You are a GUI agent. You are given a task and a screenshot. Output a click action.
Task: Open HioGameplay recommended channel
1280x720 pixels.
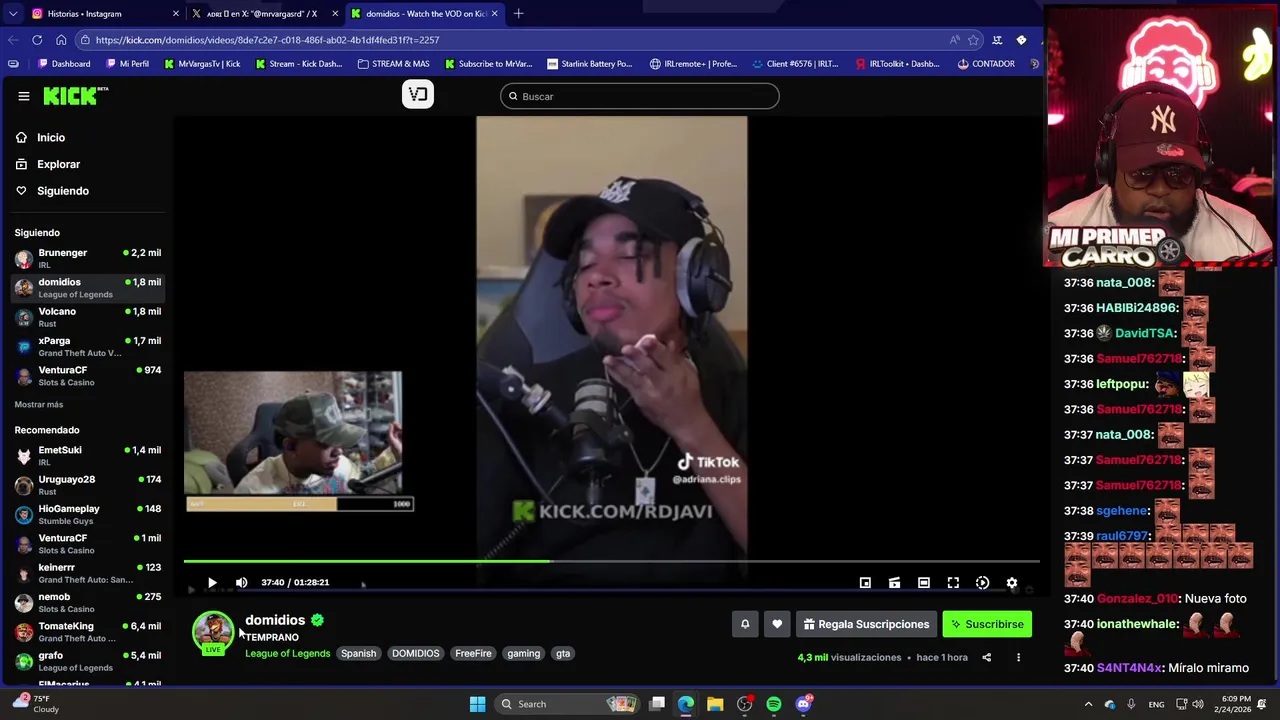88,514
